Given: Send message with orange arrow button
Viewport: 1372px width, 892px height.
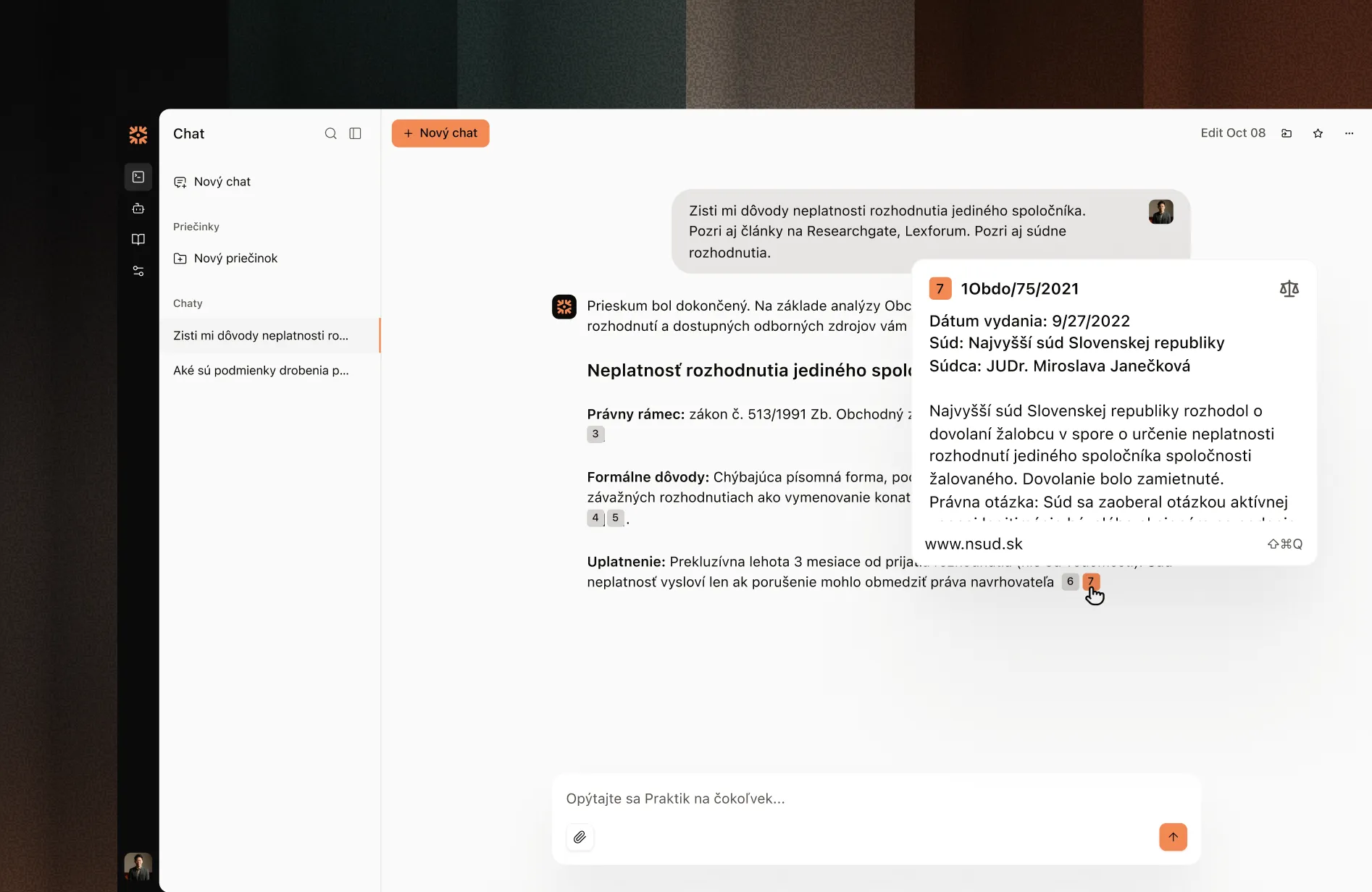Looking at the screenshot, I should point(1173,837).
